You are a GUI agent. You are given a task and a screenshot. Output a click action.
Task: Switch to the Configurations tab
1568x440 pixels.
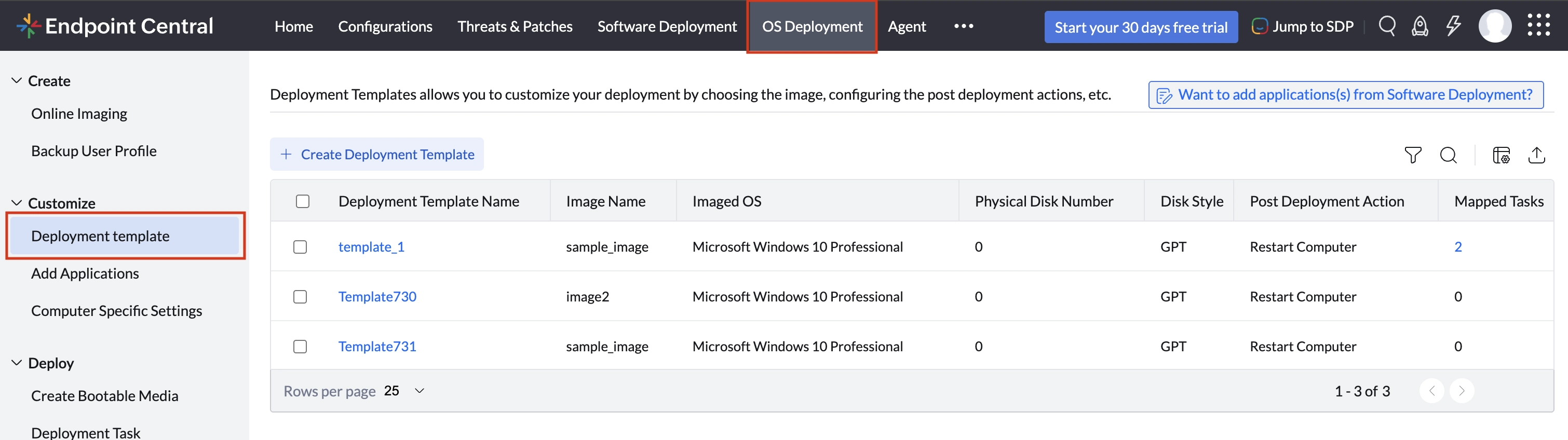[x=385, y=26]
